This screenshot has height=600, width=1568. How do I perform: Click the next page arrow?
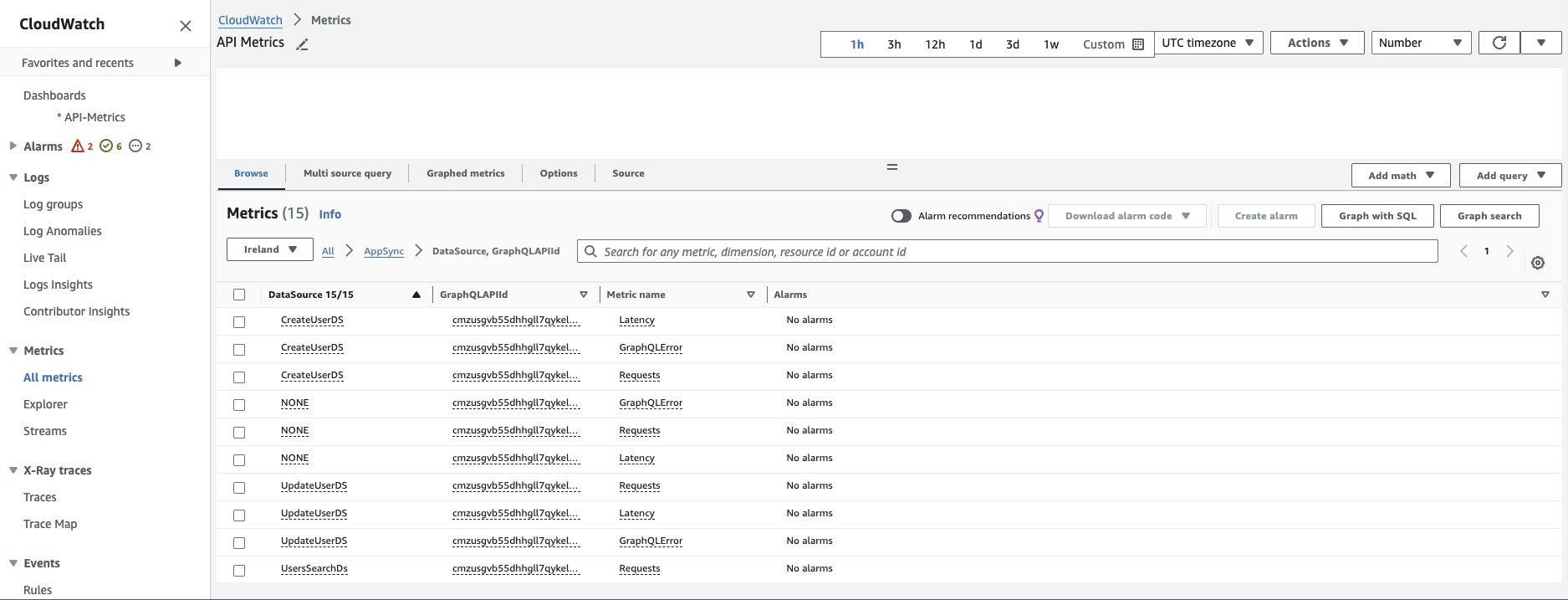coord(1509,251)
